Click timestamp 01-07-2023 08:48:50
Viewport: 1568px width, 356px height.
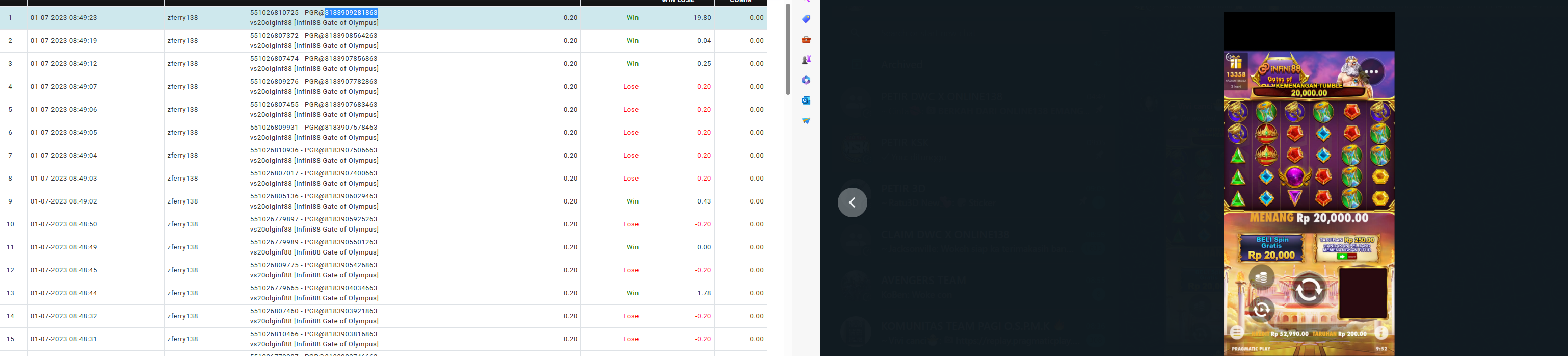pyautogui.click(x=64, y=224)
